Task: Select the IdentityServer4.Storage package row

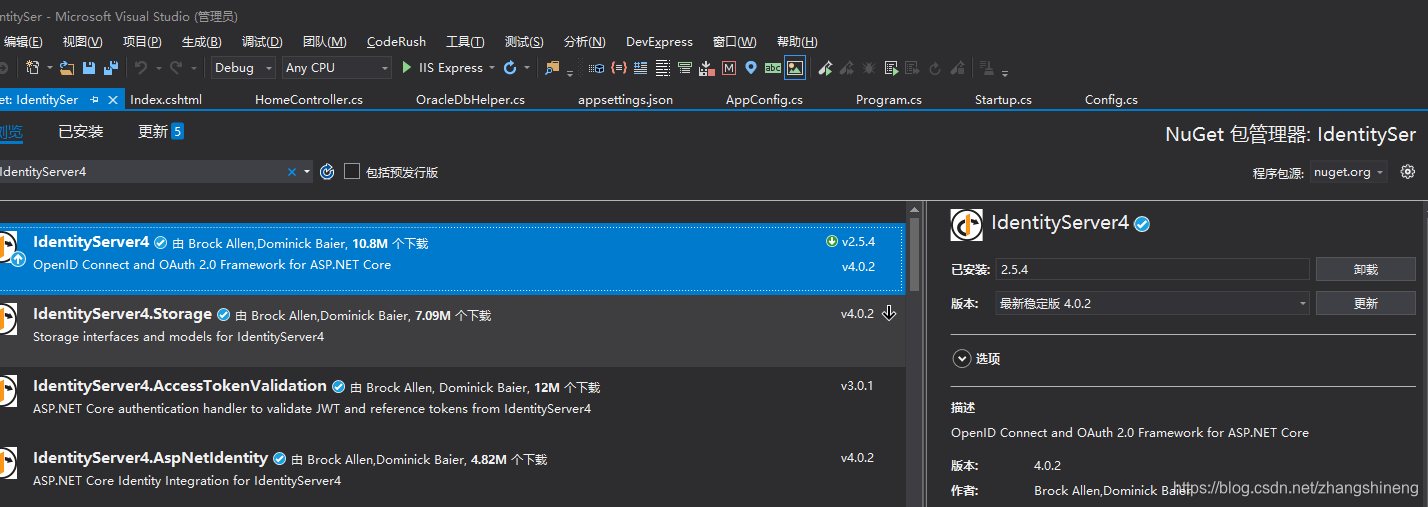Action: point(452,330)
